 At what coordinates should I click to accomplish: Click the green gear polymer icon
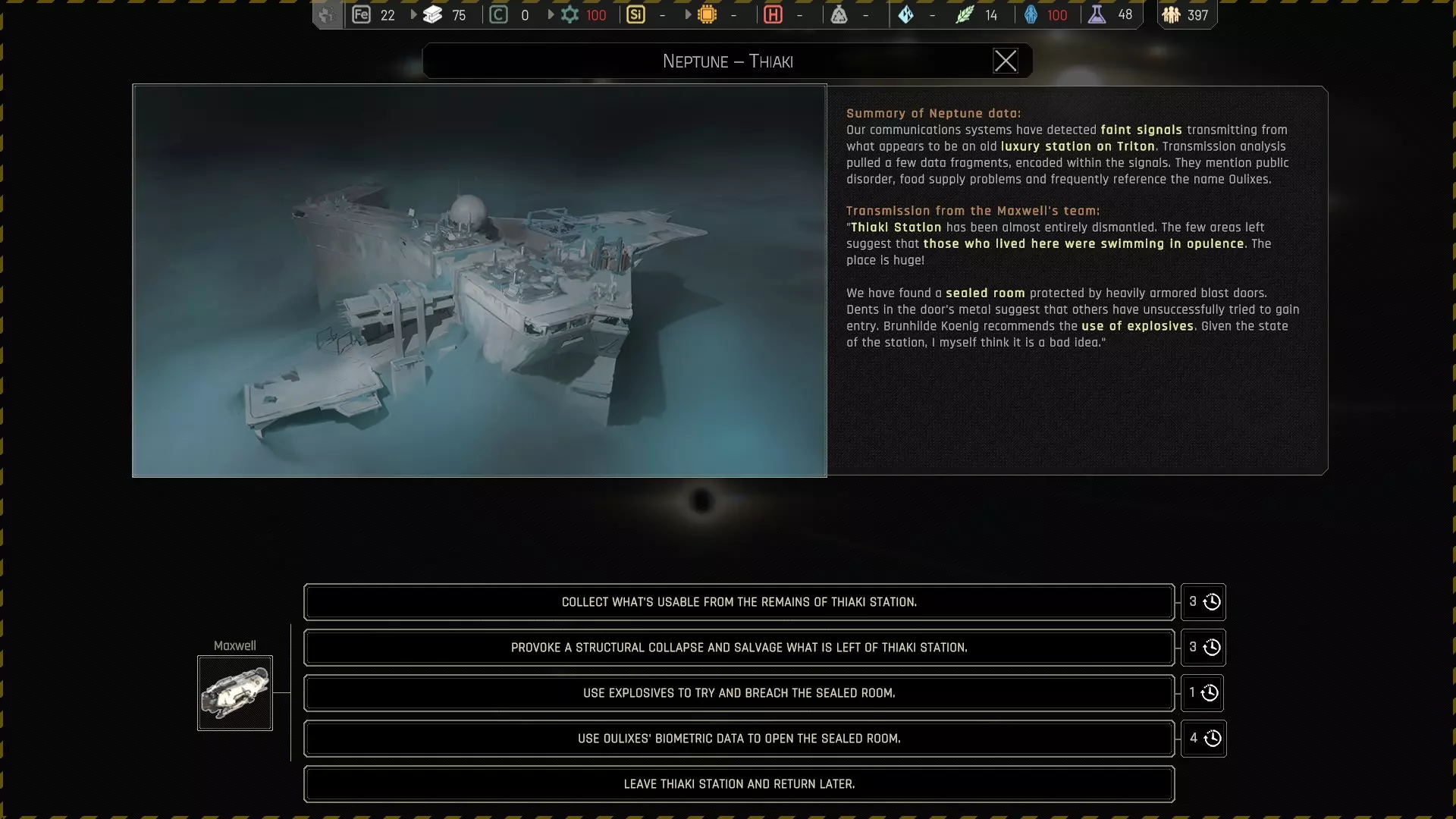click(x=570, y=14)
